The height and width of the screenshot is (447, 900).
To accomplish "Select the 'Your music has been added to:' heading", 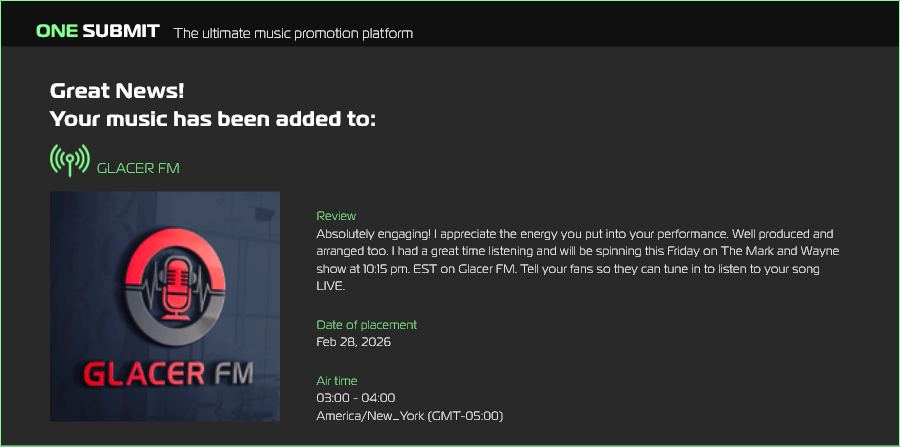I will (213, 119).
